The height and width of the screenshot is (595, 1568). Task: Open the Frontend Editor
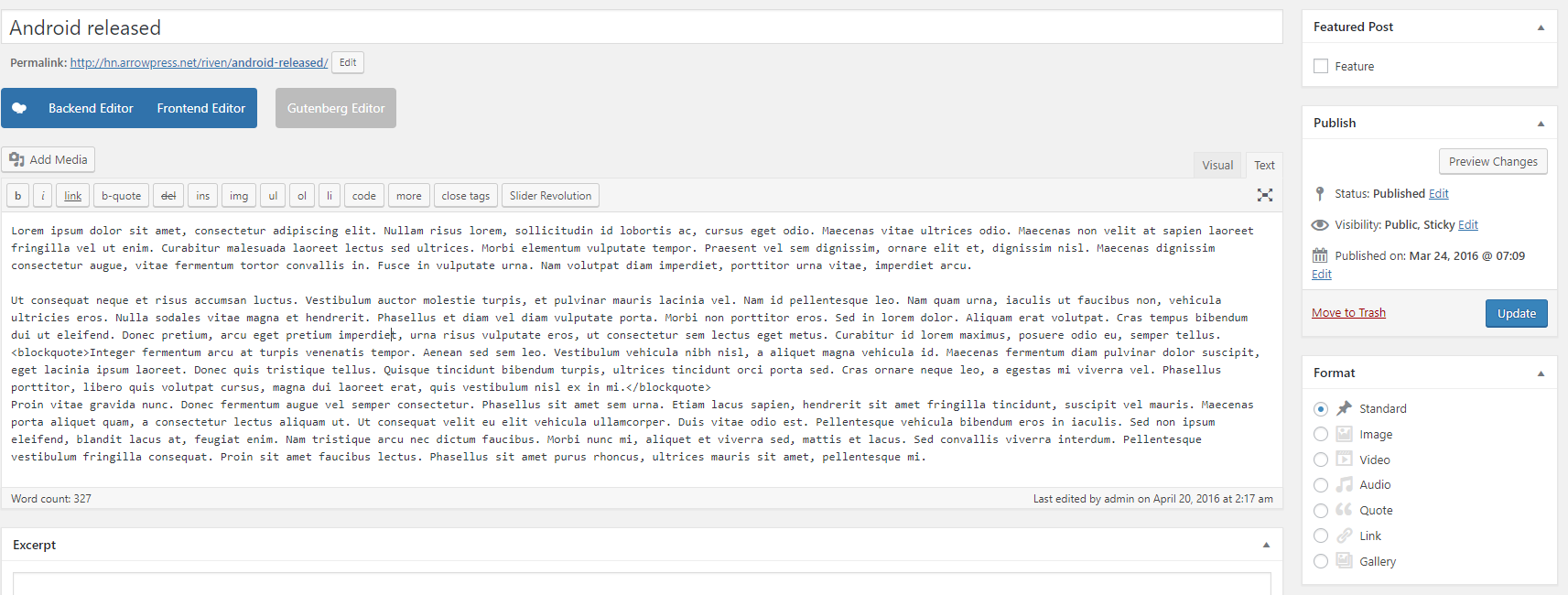[201, 108]
